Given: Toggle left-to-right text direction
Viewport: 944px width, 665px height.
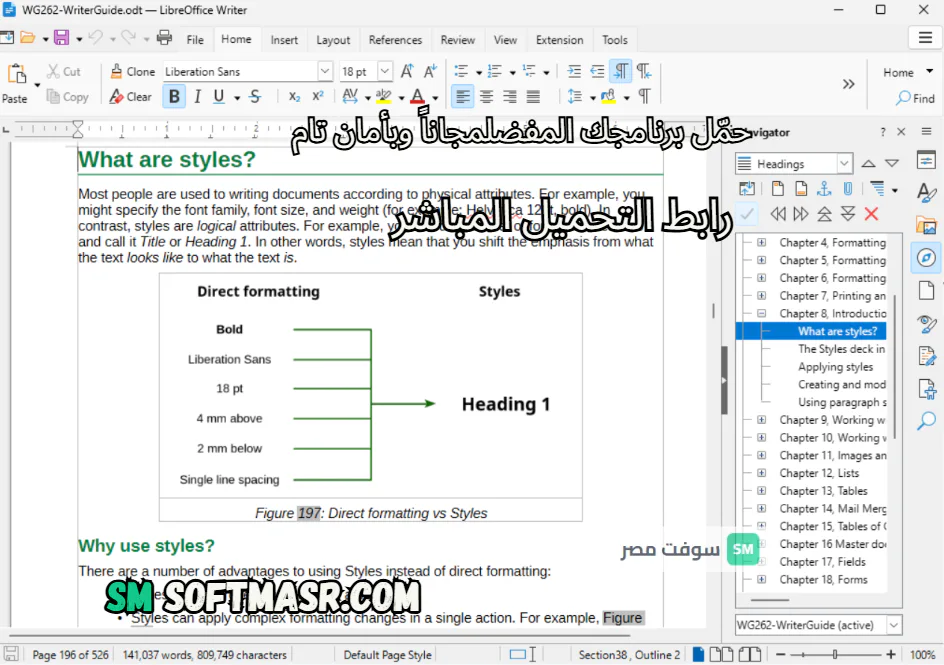Looking at the screenshot, I should [621, 71].
